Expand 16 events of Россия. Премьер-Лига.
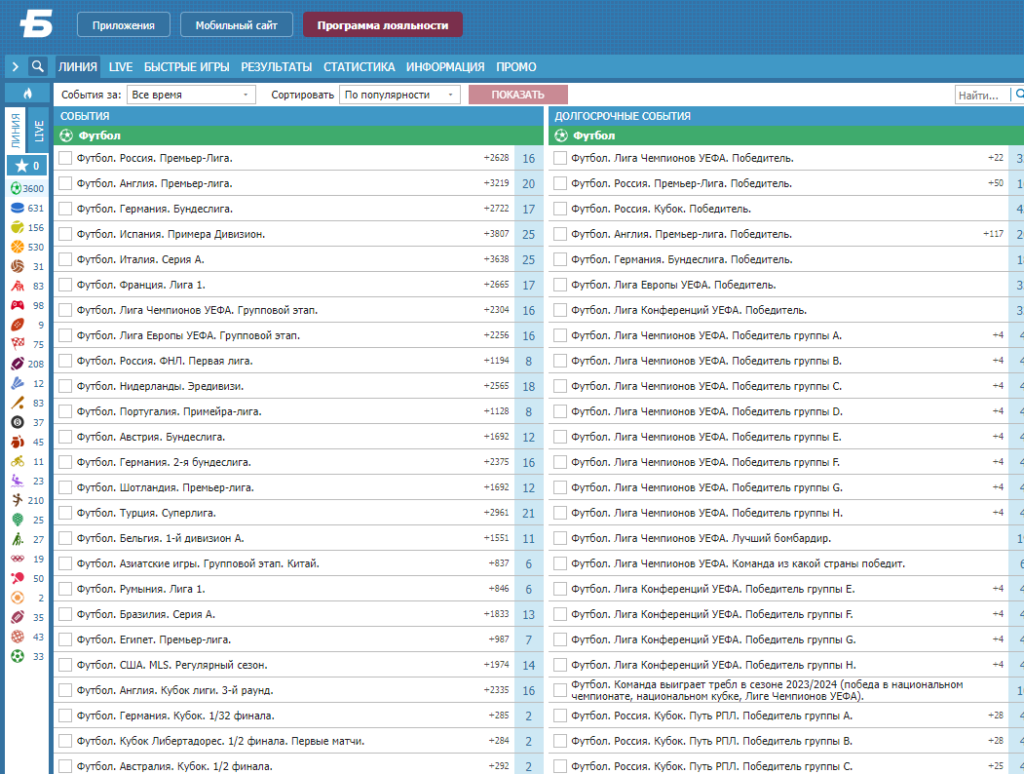1024x774 pixels. [528, 158]
